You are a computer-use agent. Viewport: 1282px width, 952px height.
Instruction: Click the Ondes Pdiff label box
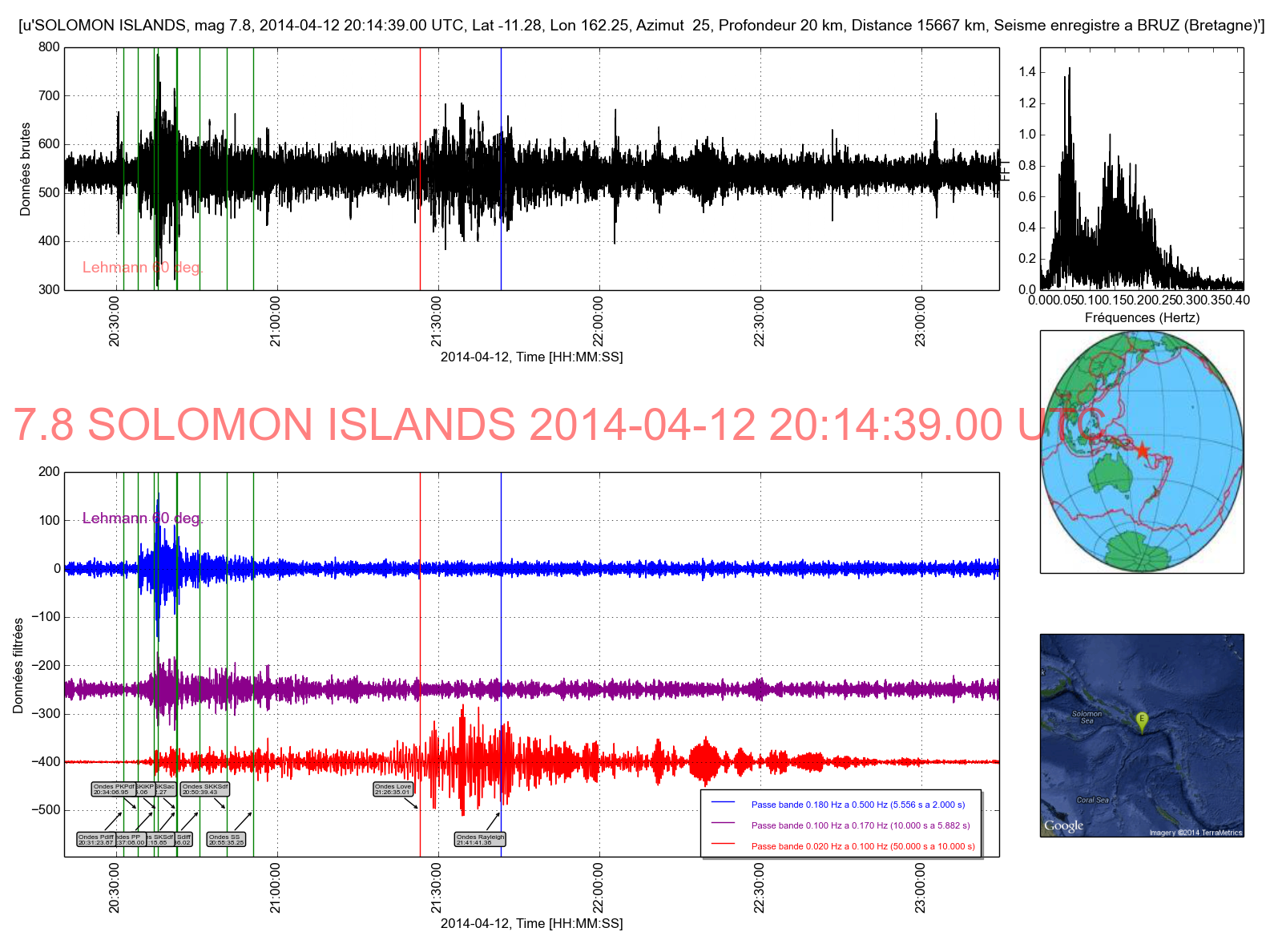coord(95,839)
